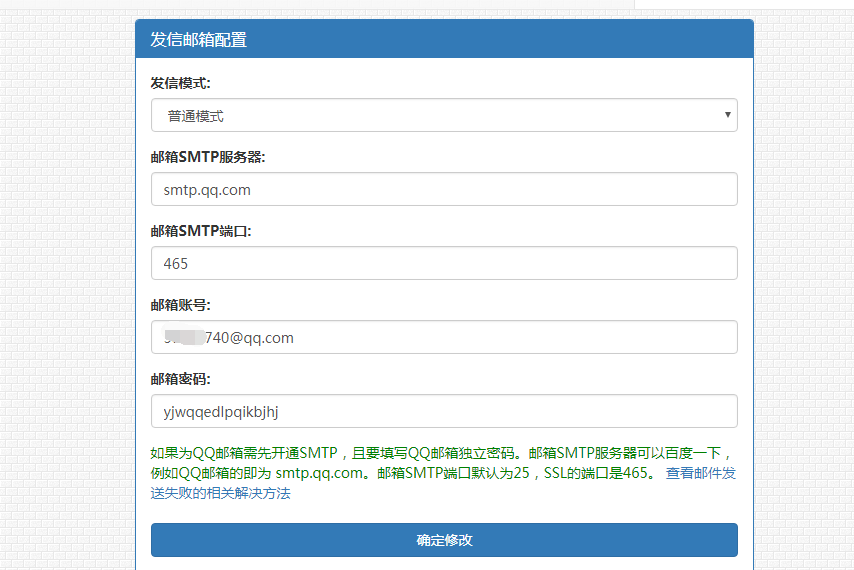Open the 查看邮件发送失败的相关解决方法 link
The height and width of the screenshot is (570, 854).
(700, 473)
